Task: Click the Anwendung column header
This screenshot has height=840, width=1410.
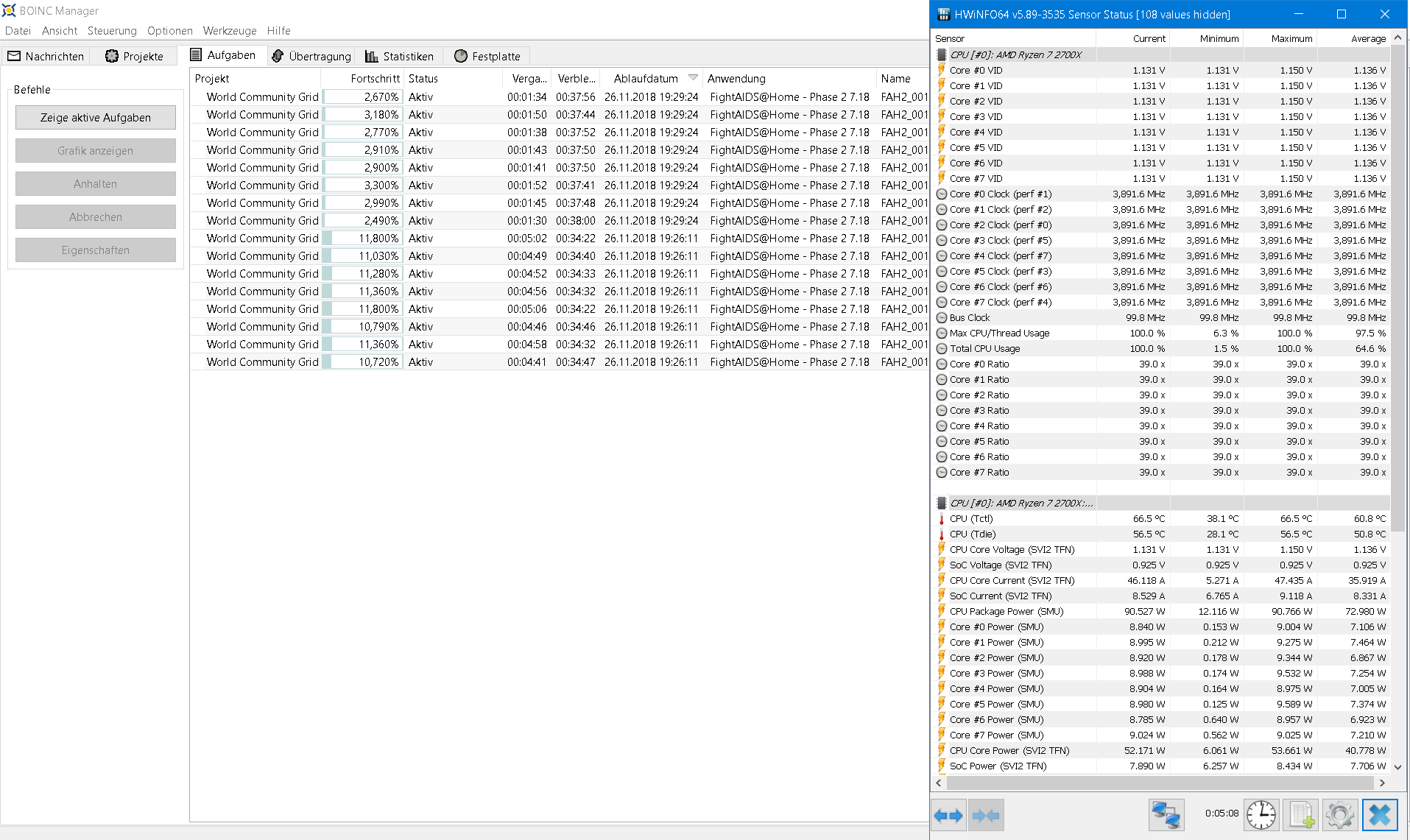Action: coord(790,79)
